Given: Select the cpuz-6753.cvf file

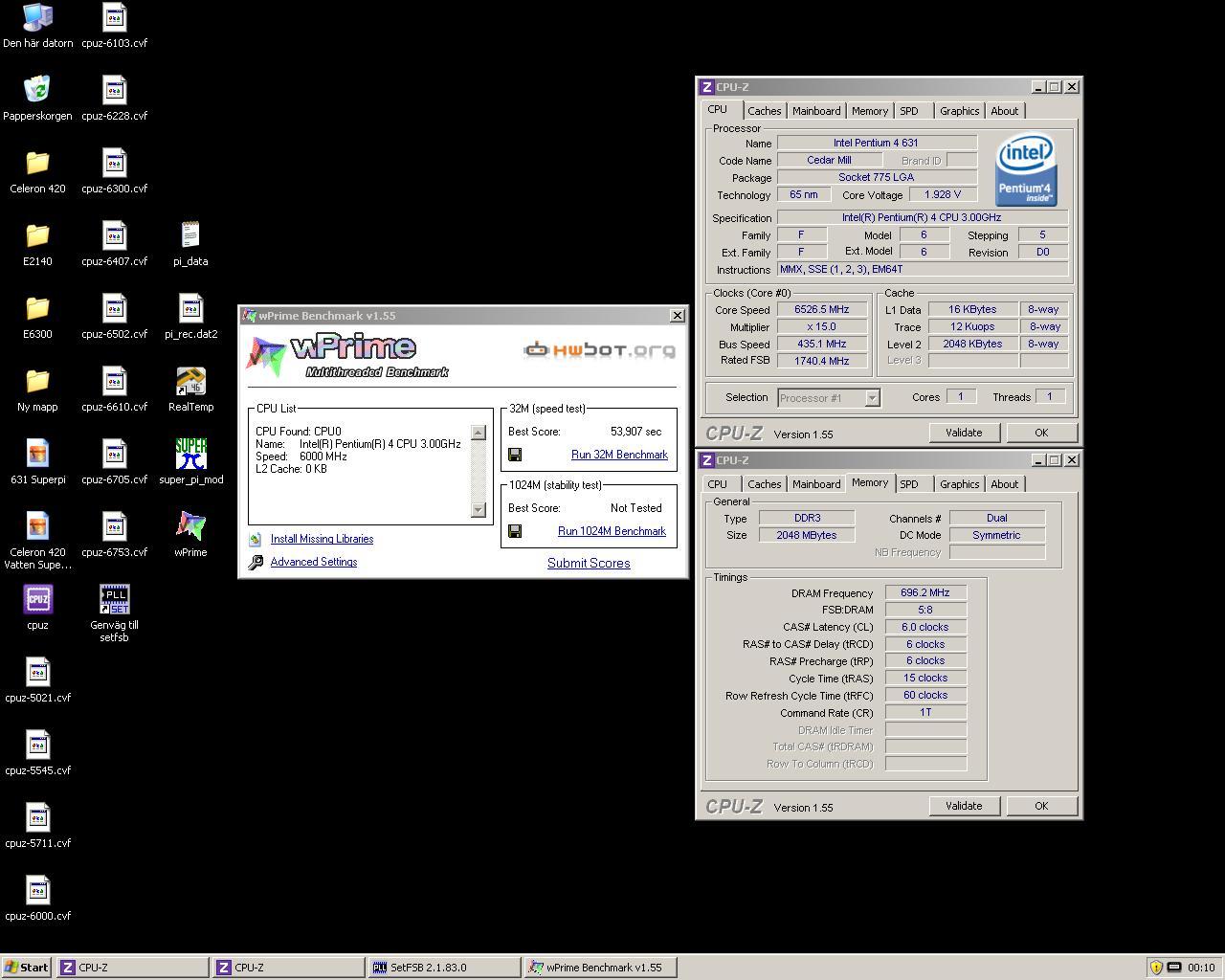Looking at the screenshot, I should pyautogui.click(x=114, y=535).
